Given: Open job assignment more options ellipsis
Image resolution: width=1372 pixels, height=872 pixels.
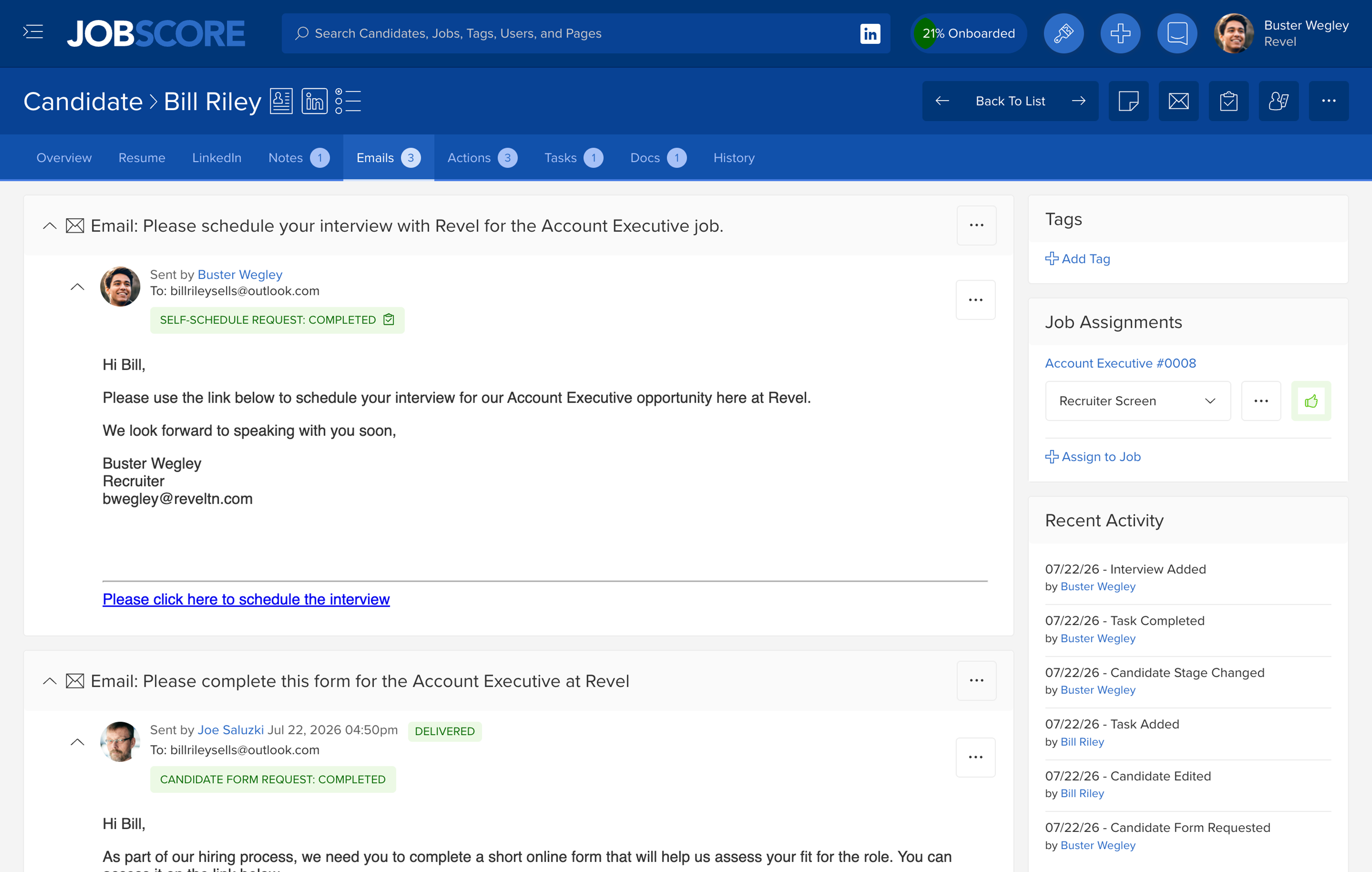Looking at the screenshot, I should pyautogui.click(x=1261, y=401).
